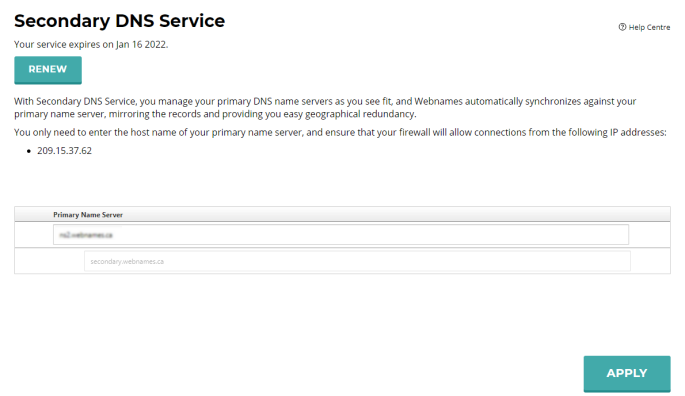
Task: Select the secondary.webnames.ca text field
Action: [x=357, y=261]
